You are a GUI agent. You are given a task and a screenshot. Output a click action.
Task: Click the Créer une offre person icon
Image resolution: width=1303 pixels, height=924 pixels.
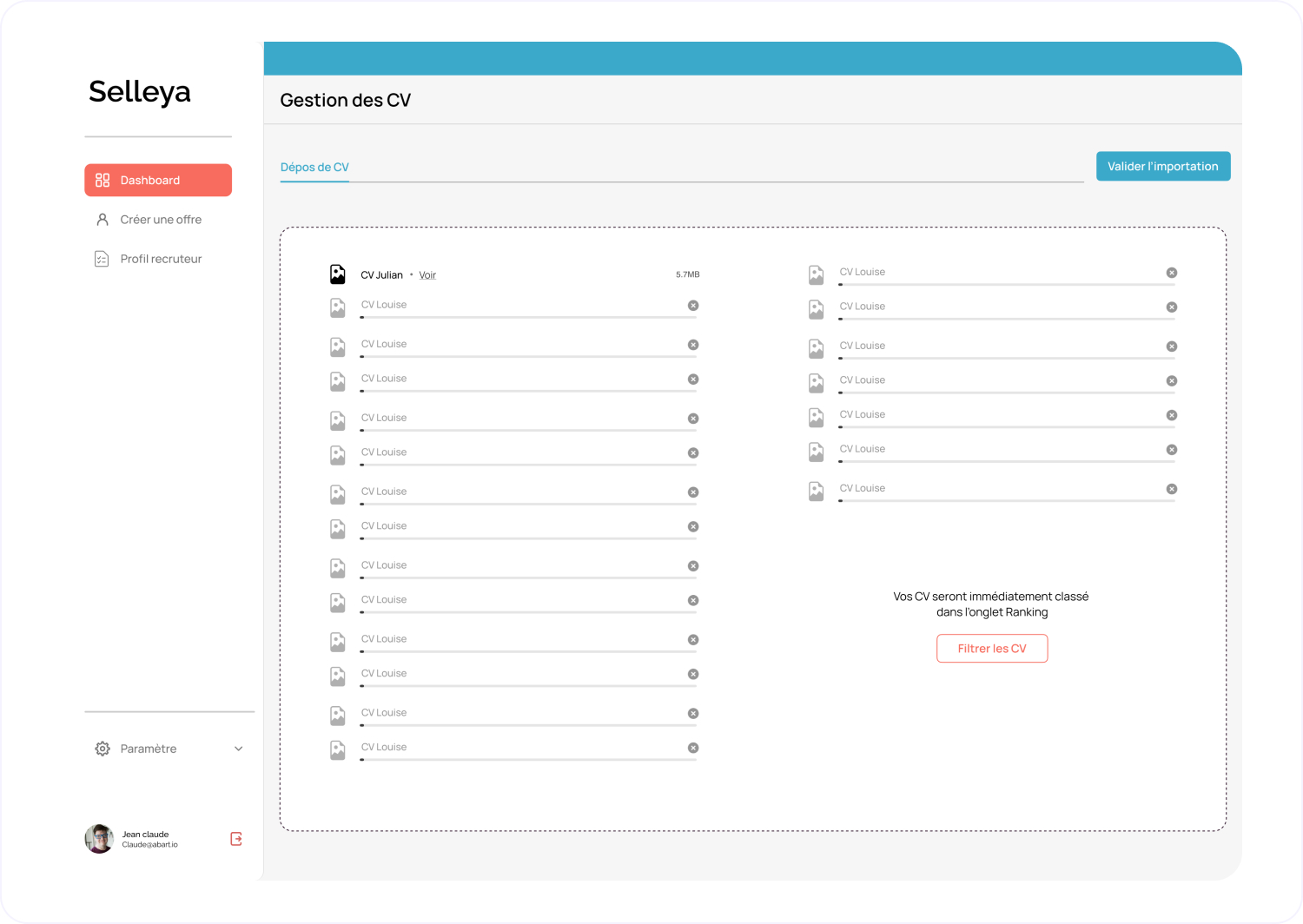click(103, 219)
